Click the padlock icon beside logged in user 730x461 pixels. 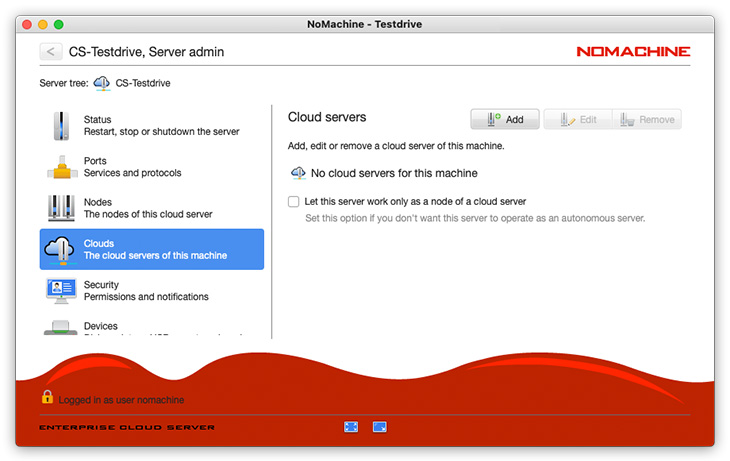coord(47,398)
